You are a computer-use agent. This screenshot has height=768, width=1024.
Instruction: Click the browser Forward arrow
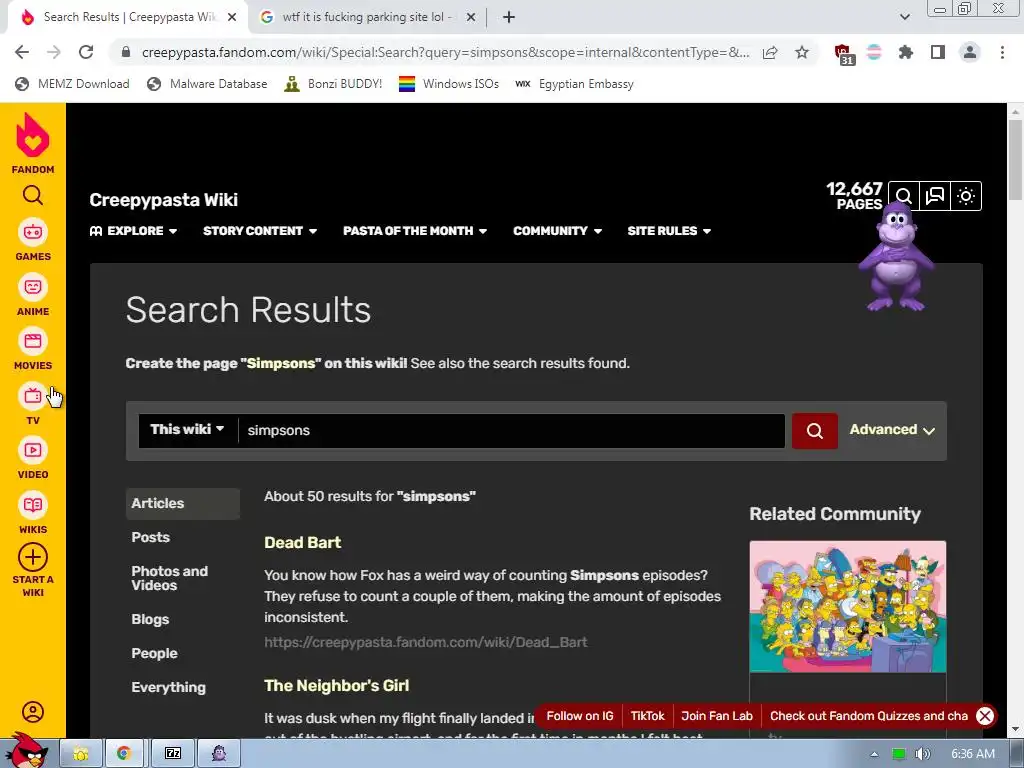54,52
